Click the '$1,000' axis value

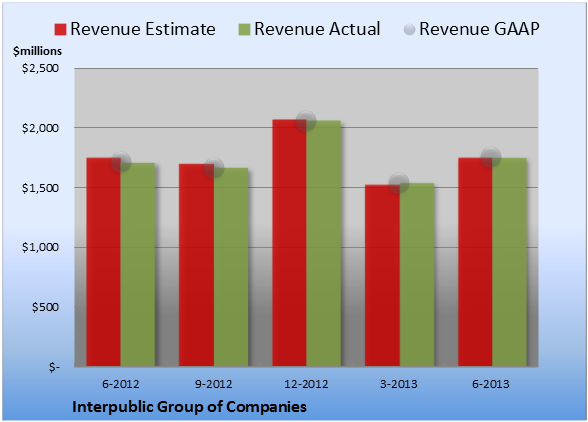pyautogui.click(x=40, y=248)
